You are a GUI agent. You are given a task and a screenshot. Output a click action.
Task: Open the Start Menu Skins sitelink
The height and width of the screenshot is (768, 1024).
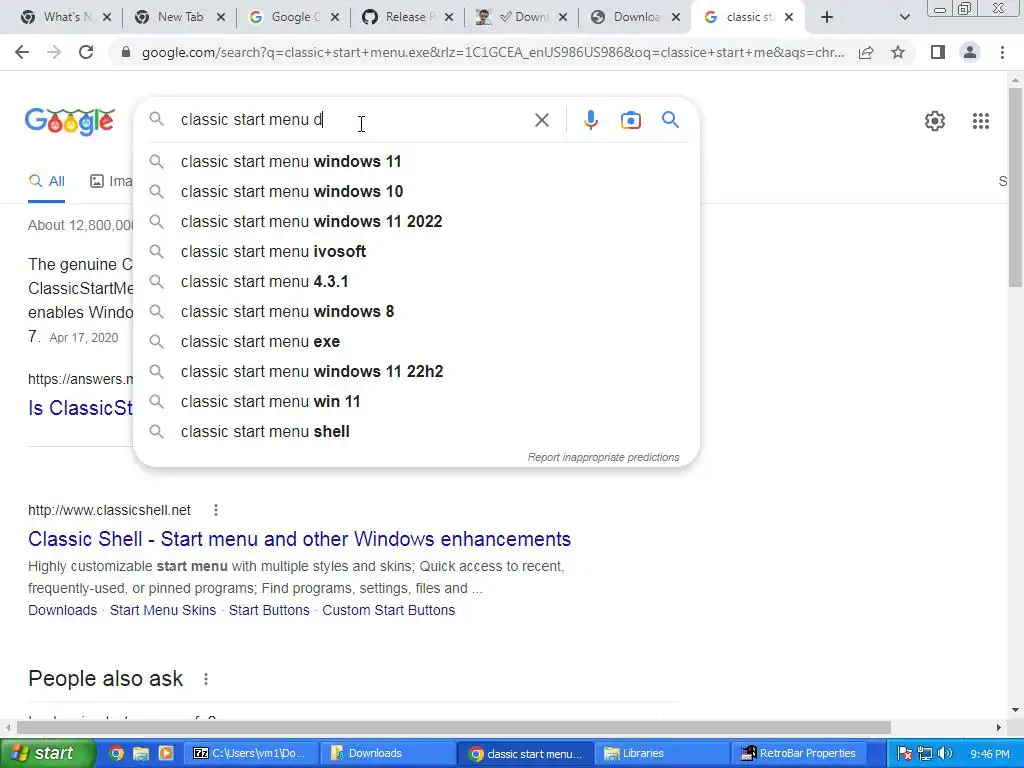point(163,610)
